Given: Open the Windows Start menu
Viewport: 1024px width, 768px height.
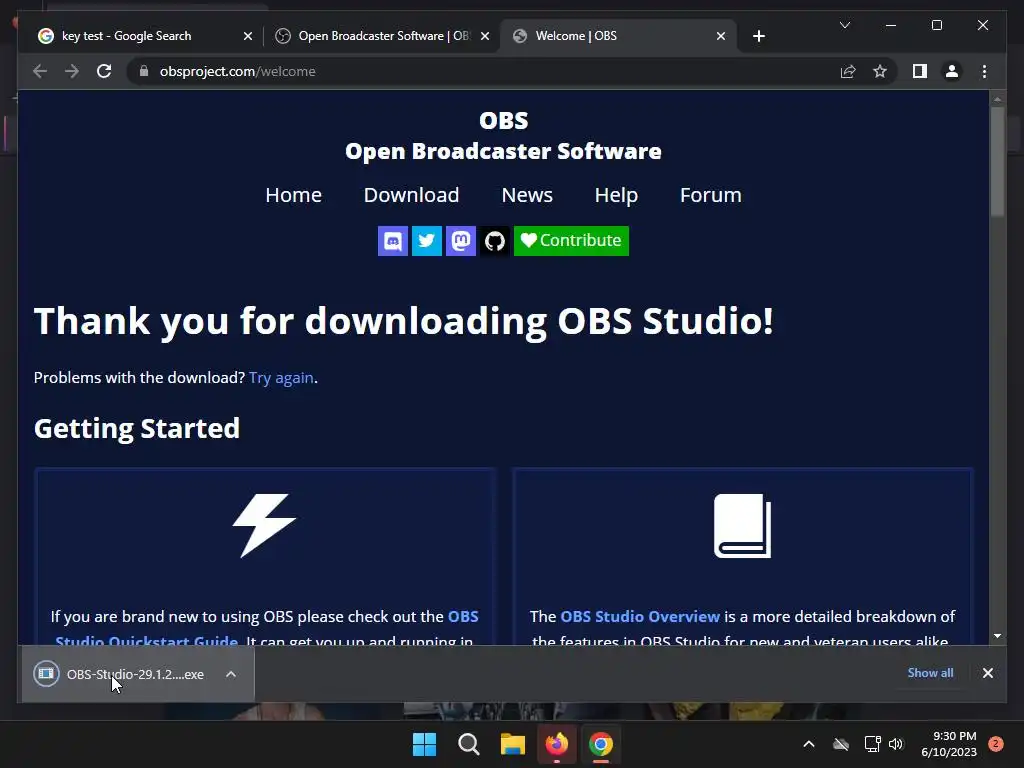Looking at the screenshot, I should point(424,744).
